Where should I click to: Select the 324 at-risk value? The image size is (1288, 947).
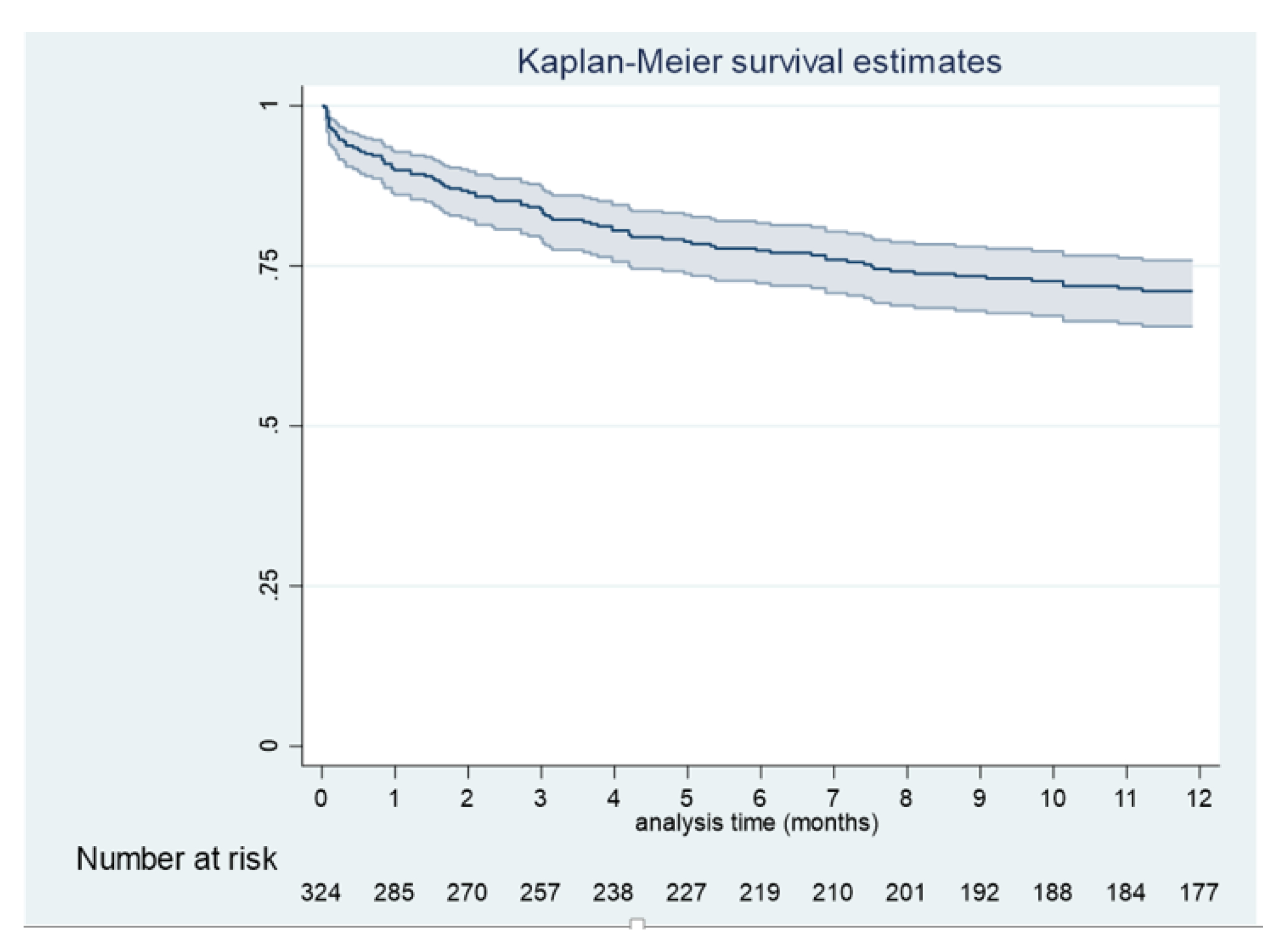[x=321, y=893]
